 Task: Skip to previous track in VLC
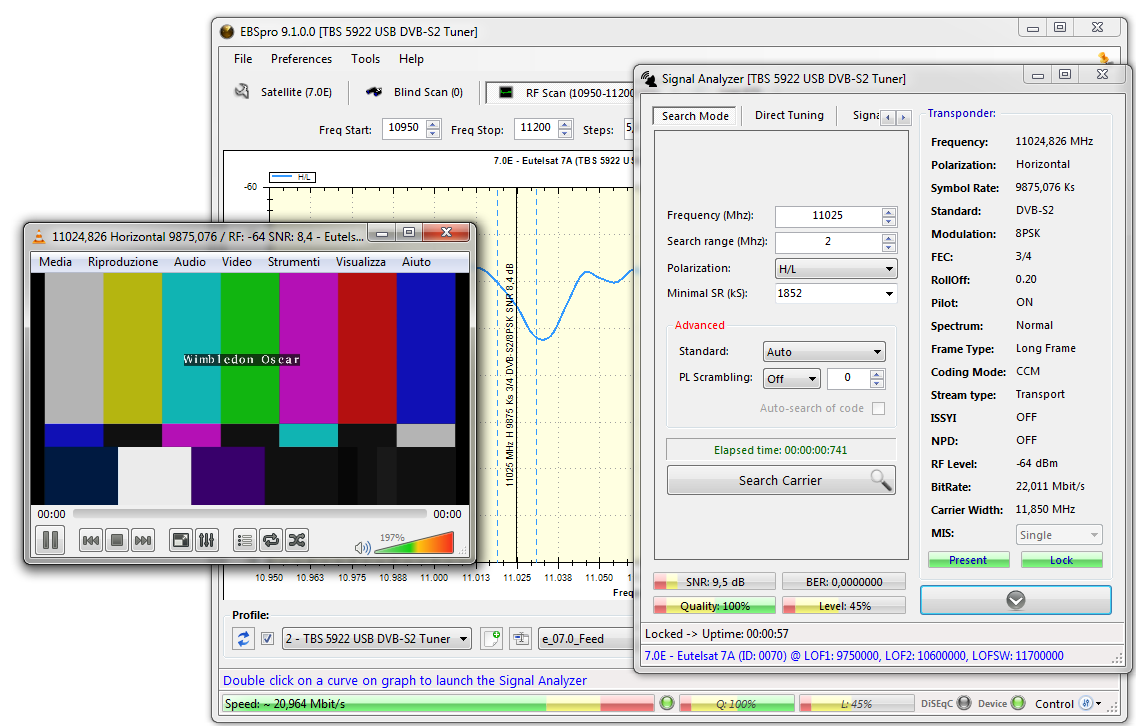point(91,541)
